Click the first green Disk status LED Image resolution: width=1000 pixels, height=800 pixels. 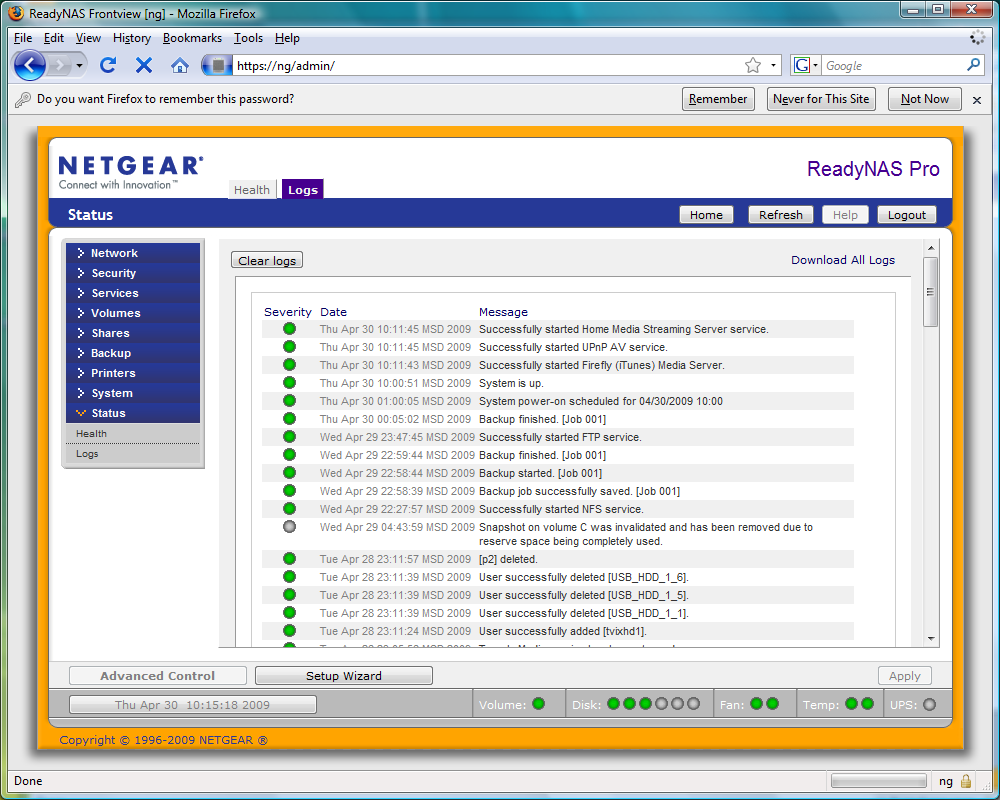click(x=614, y=704)
